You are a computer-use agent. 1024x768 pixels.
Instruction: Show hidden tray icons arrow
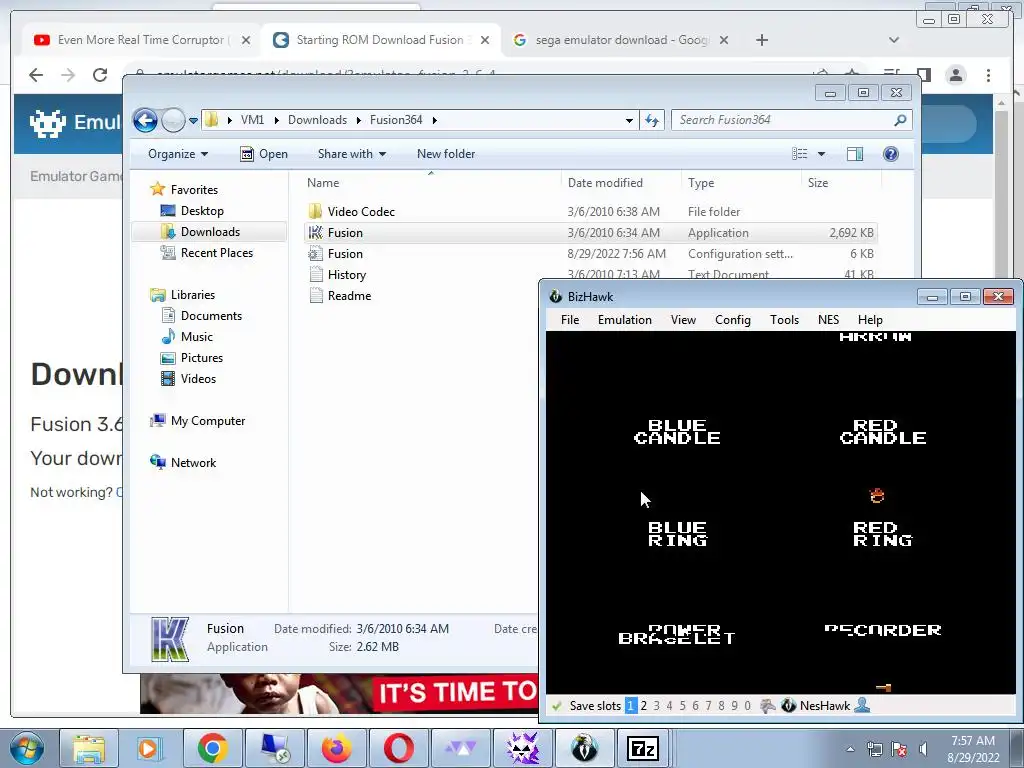click(850, 749)
